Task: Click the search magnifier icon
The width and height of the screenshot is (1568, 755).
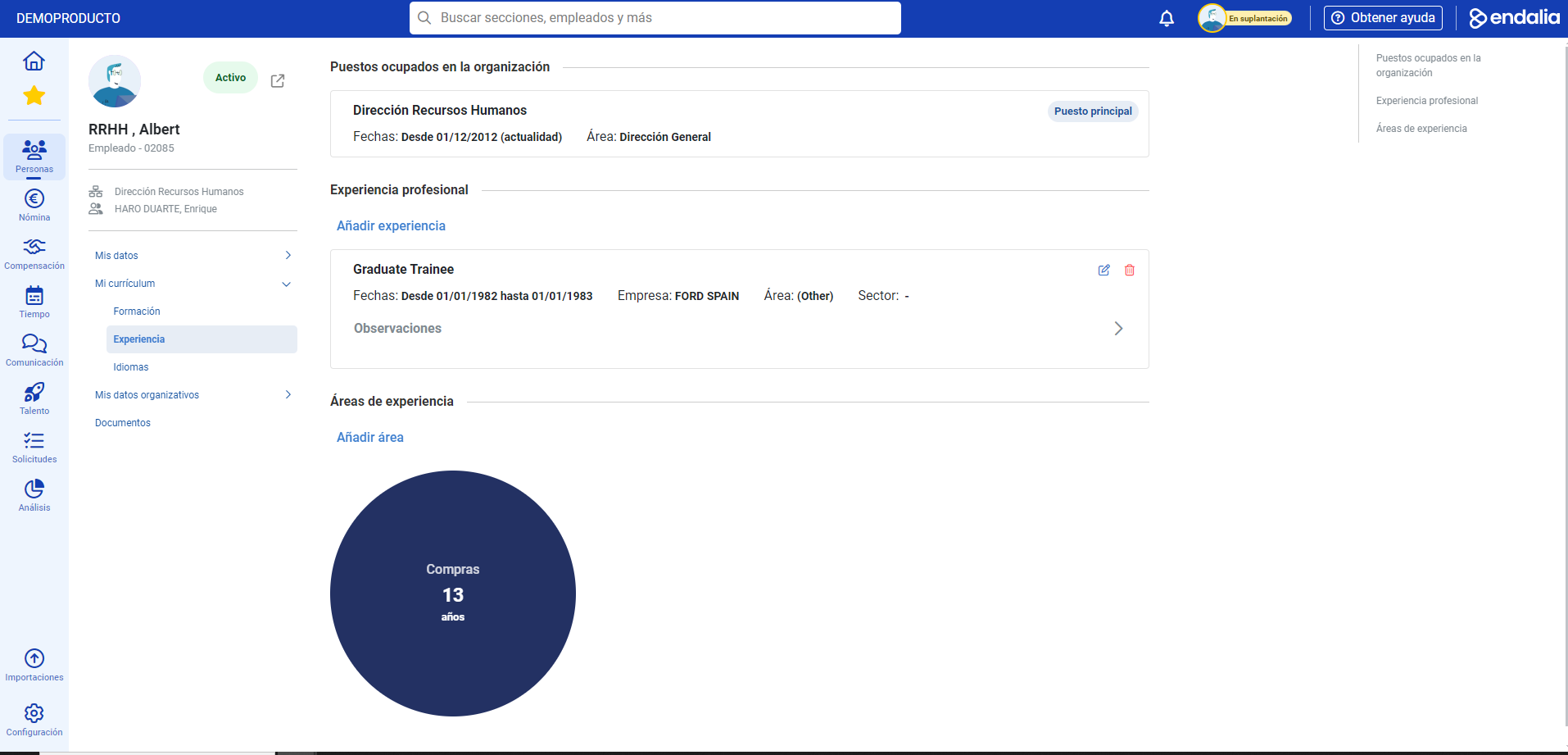Action: [424, 18]
